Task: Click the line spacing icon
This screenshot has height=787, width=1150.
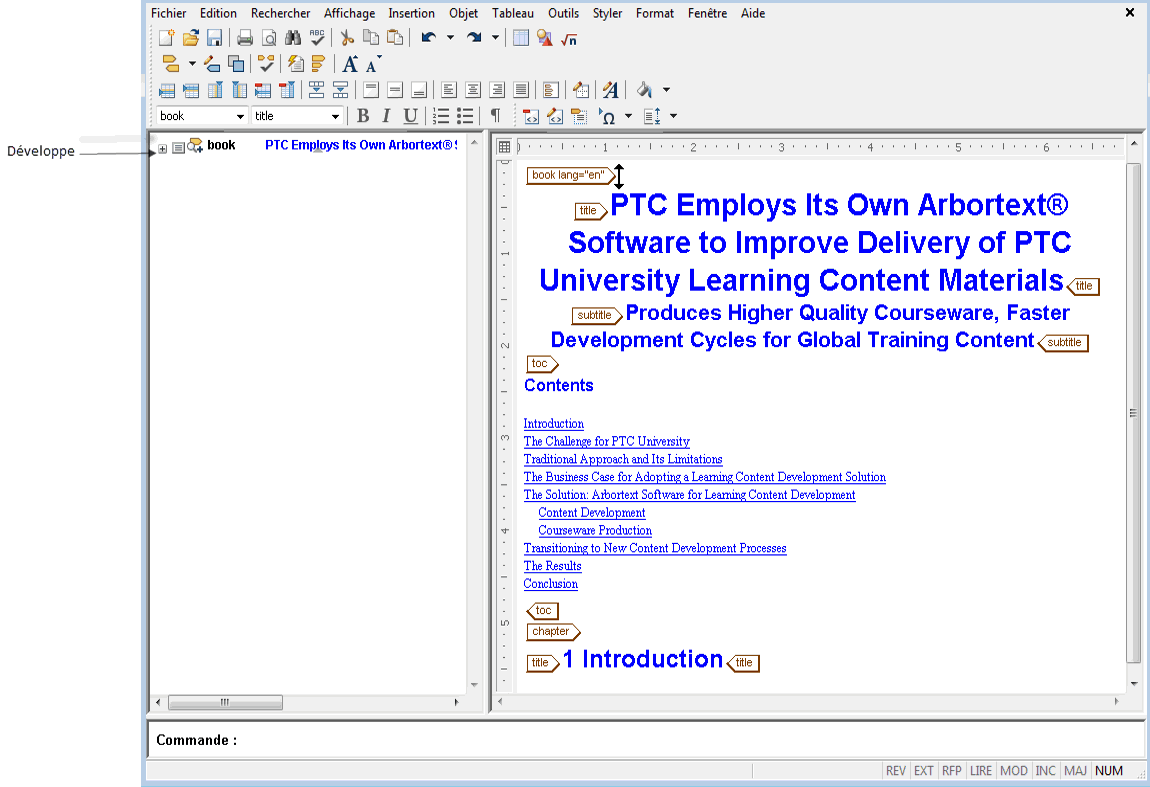Action: (x=652, y=117)
